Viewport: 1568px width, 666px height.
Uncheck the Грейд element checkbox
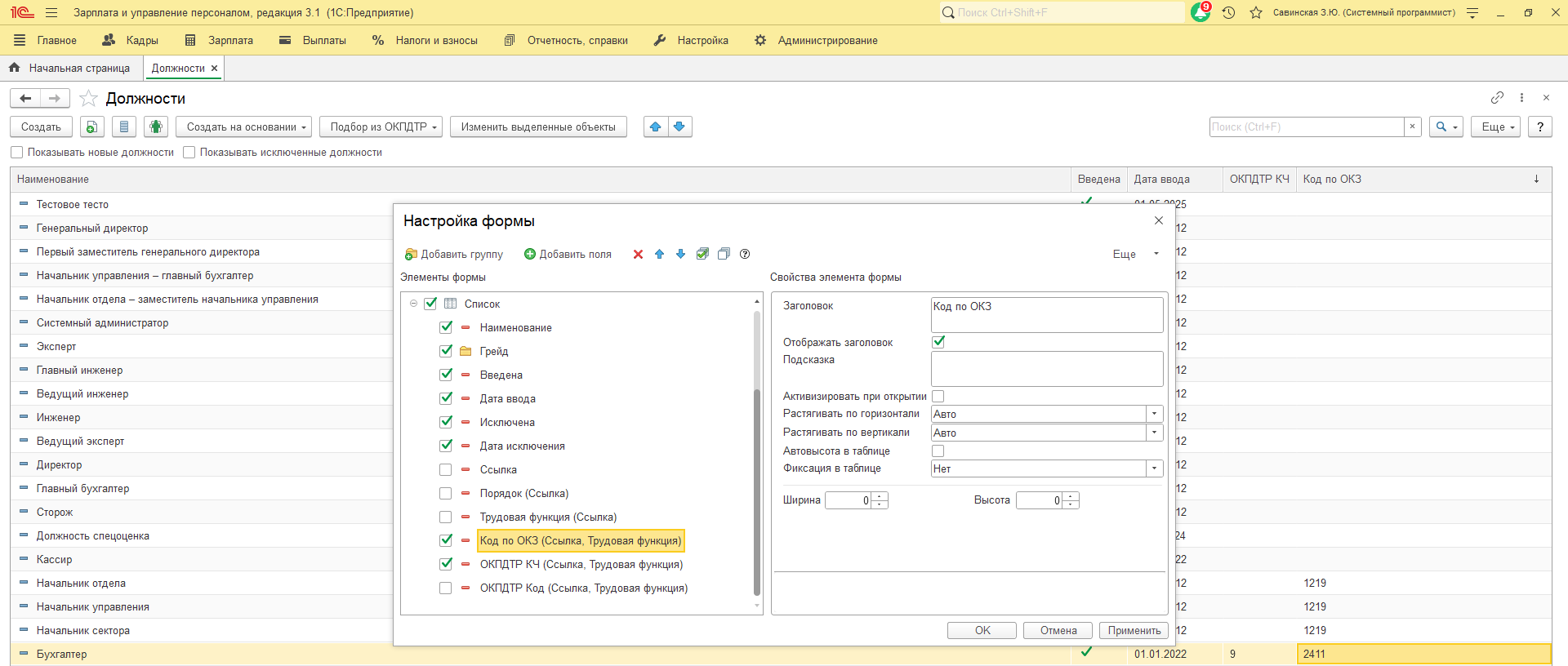(x=445, y=352)
